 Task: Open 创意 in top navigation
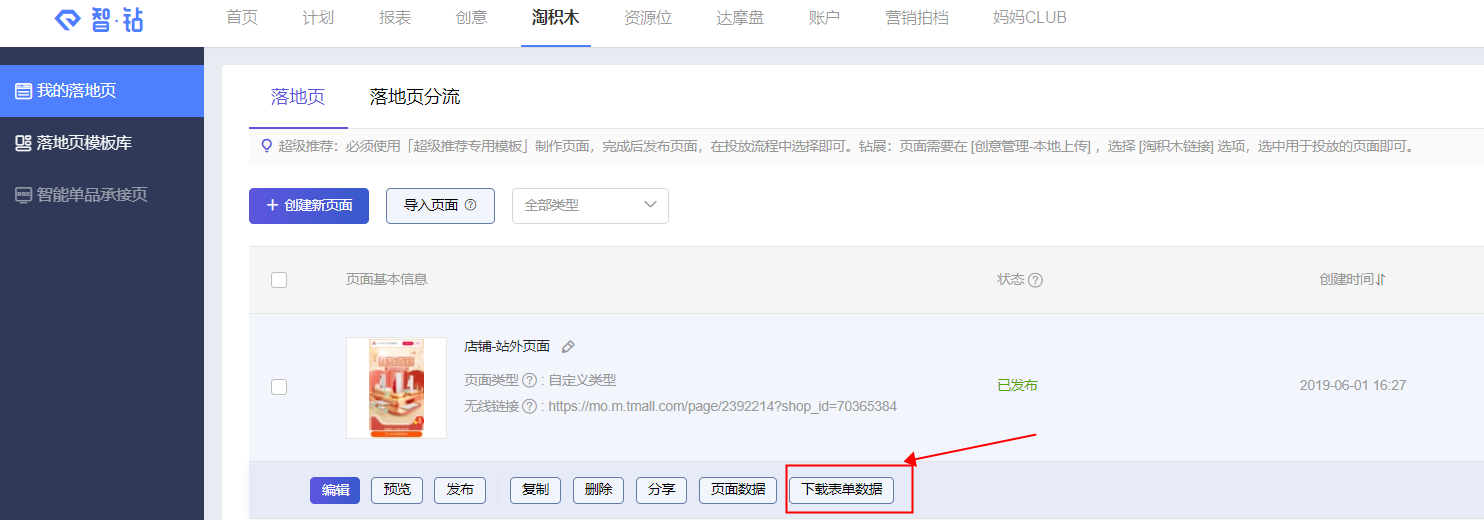471,18
